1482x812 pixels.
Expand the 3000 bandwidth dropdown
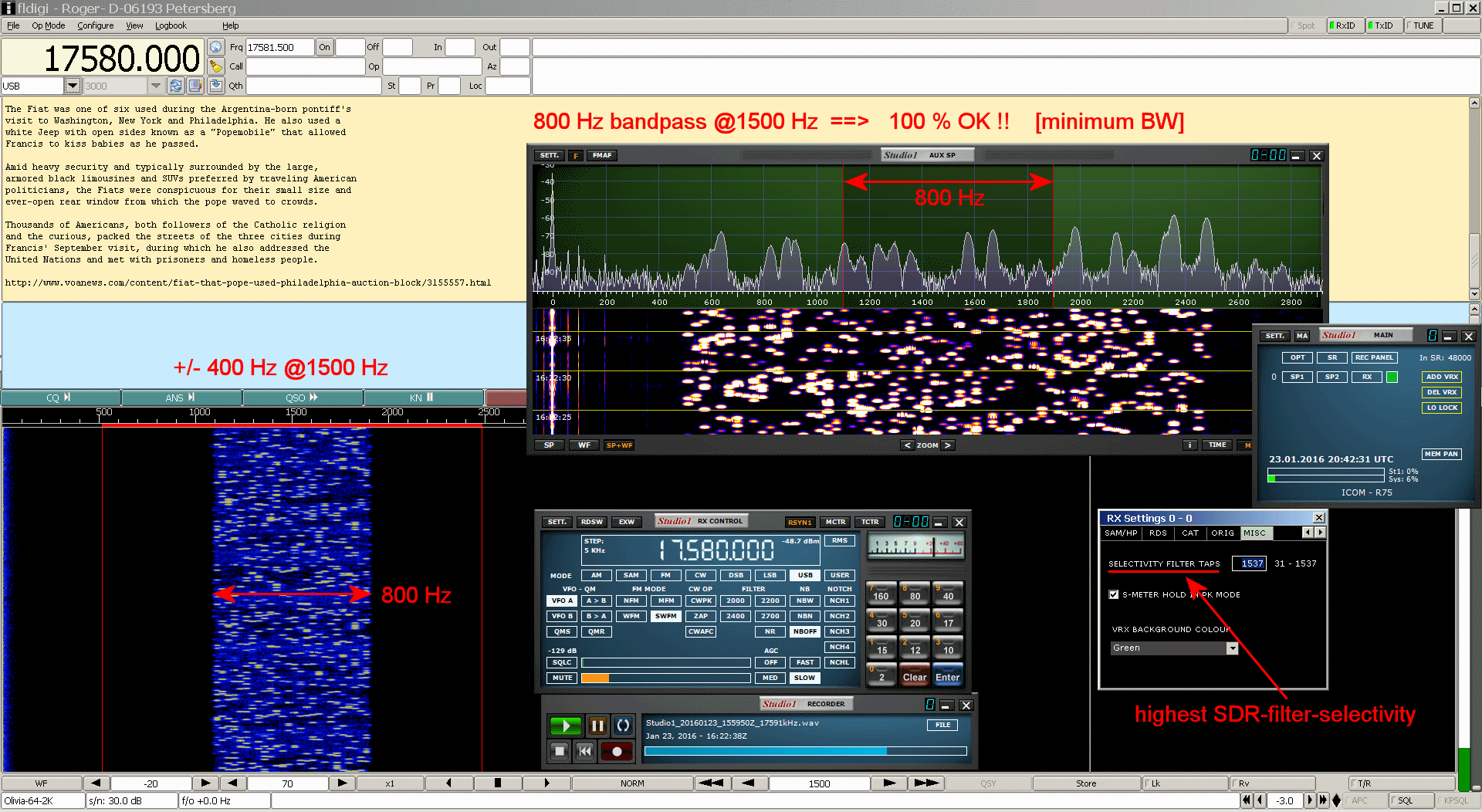coord(156,86)
